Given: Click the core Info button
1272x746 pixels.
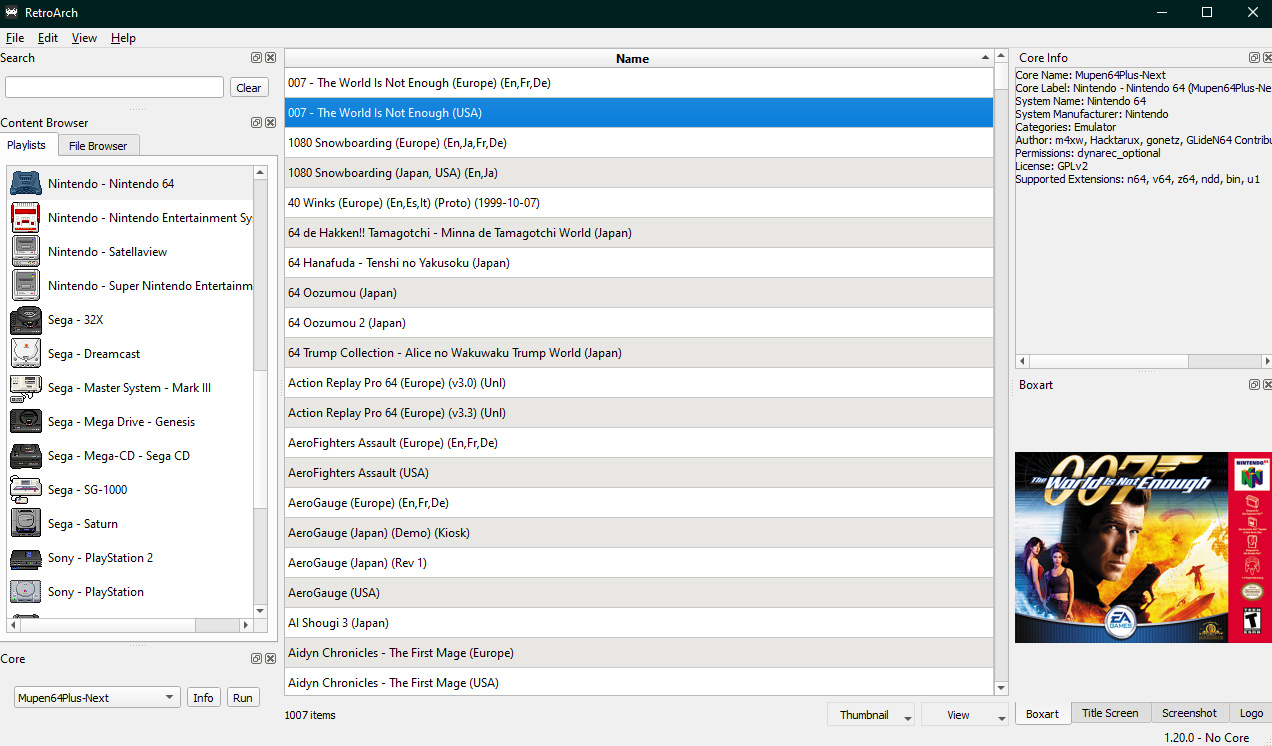Looking at the screenshot, I should pos(203,698).
